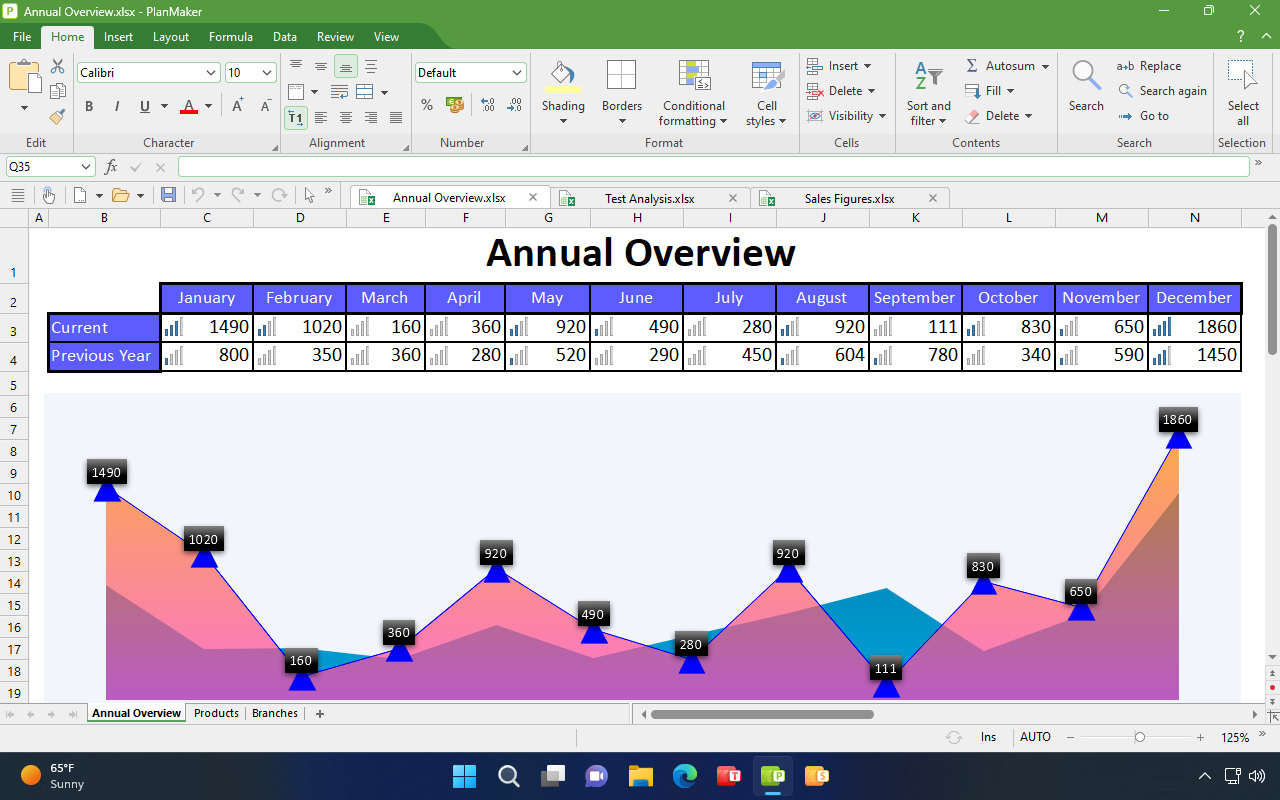The width and height of the screenshot is (1280, 800).
Task: Decrease font size with the A- icon
Action: pos(265,106)
